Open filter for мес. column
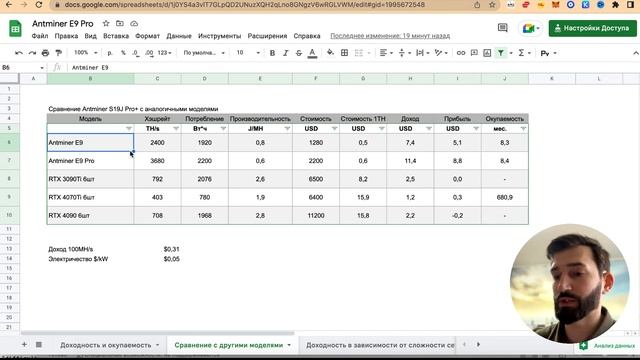This screenshot has height=360, width=640. click(523, 129)
